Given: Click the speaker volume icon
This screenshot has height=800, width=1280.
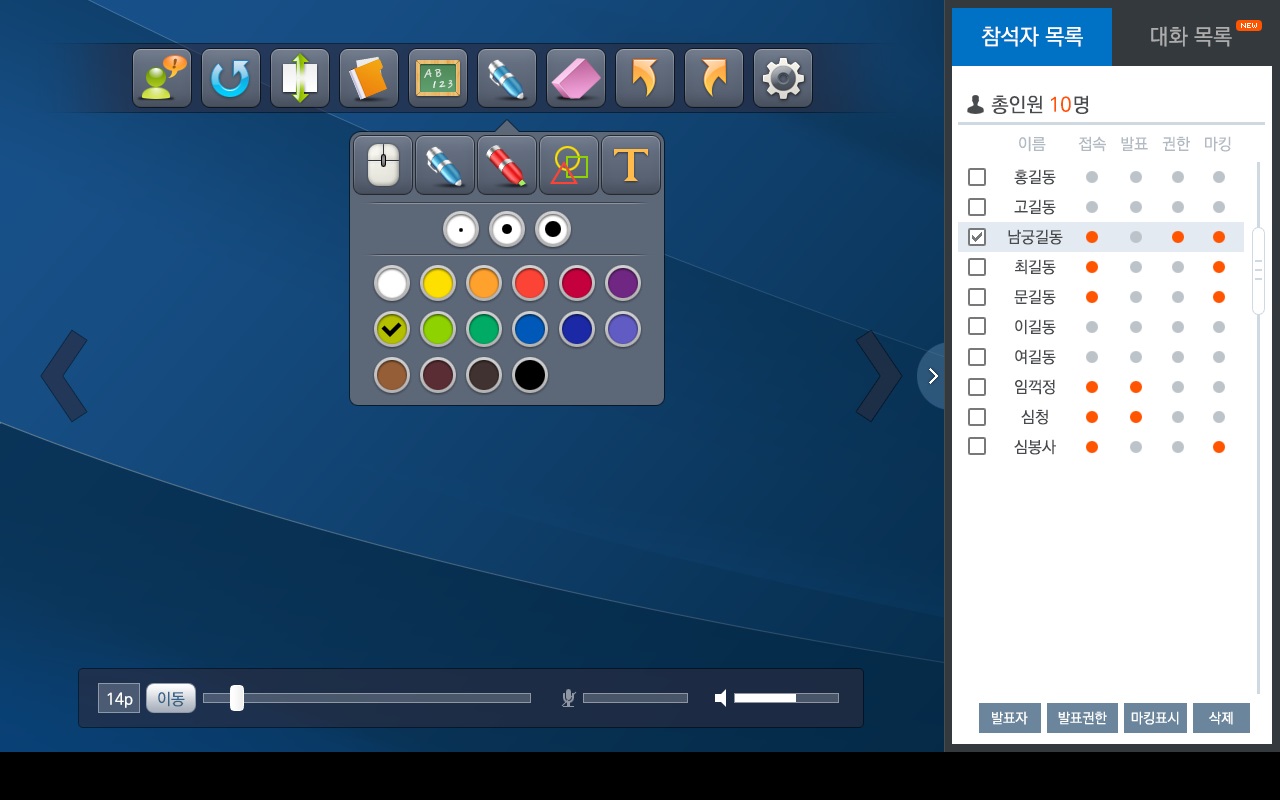Looking at the screenshot, I should (721, 698).
